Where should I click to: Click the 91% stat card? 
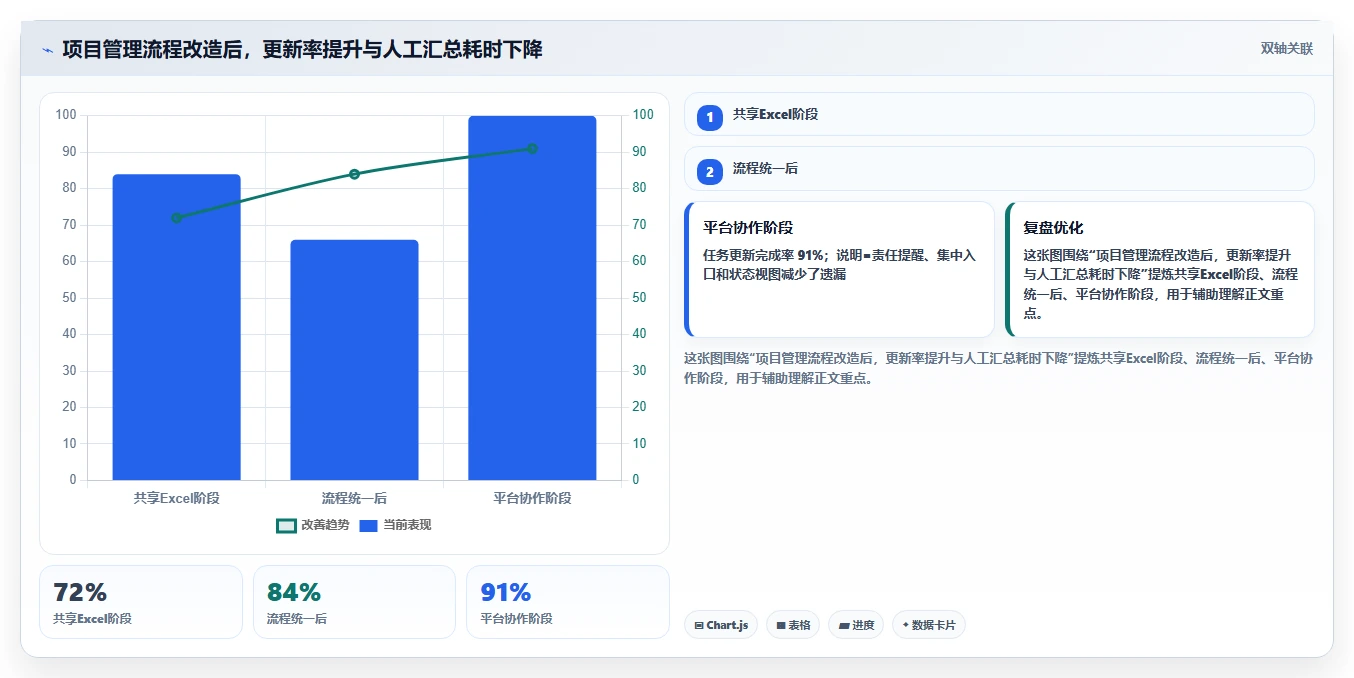click(568, 602)
